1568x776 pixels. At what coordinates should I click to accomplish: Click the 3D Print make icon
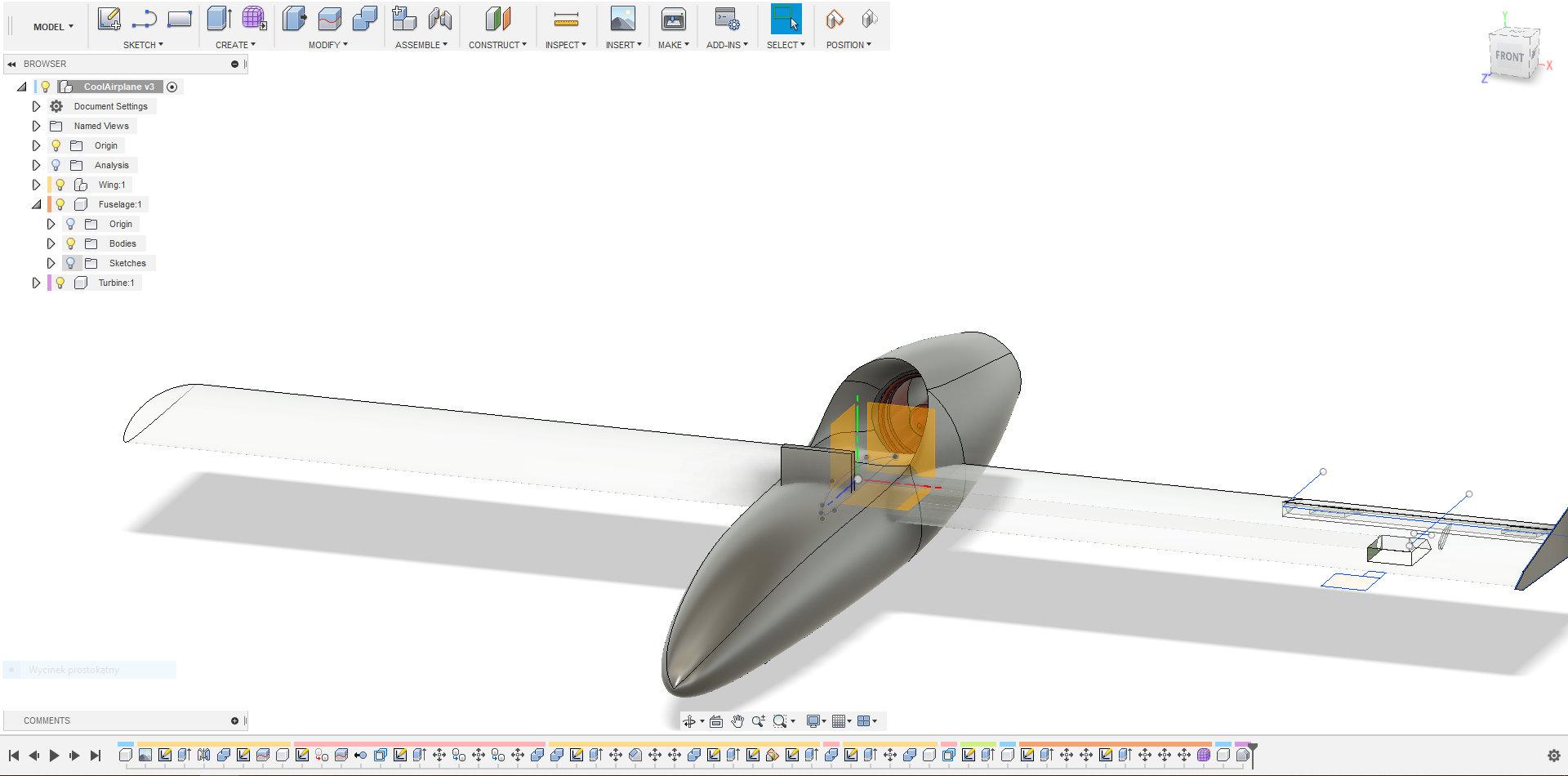[x=674, y=19]
